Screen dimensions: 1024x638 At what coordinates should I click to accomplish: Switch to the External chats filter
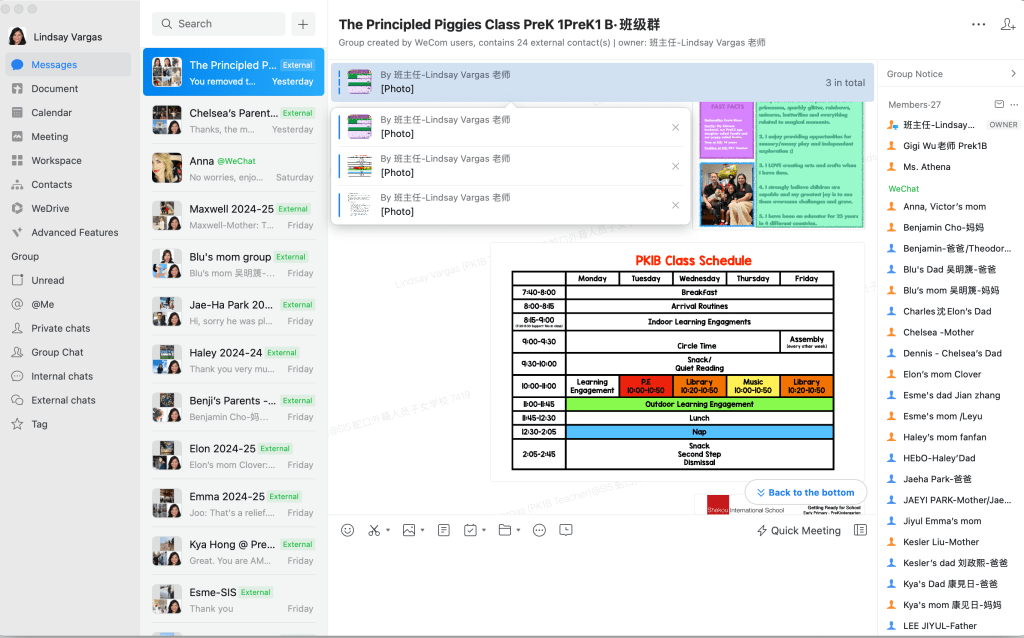click(x=63, y=400)
